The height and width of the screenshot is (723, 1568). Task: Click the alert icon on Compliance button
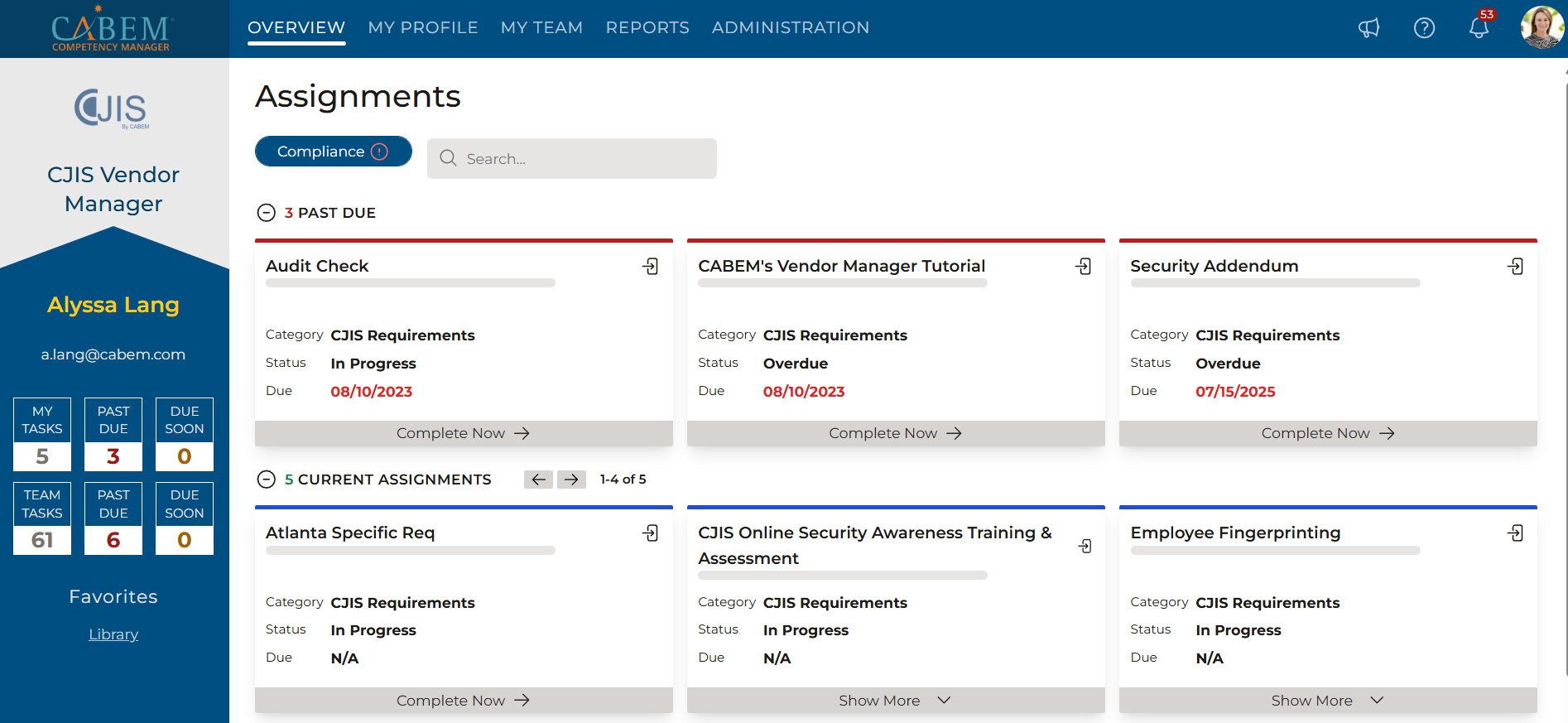point(380,152)
